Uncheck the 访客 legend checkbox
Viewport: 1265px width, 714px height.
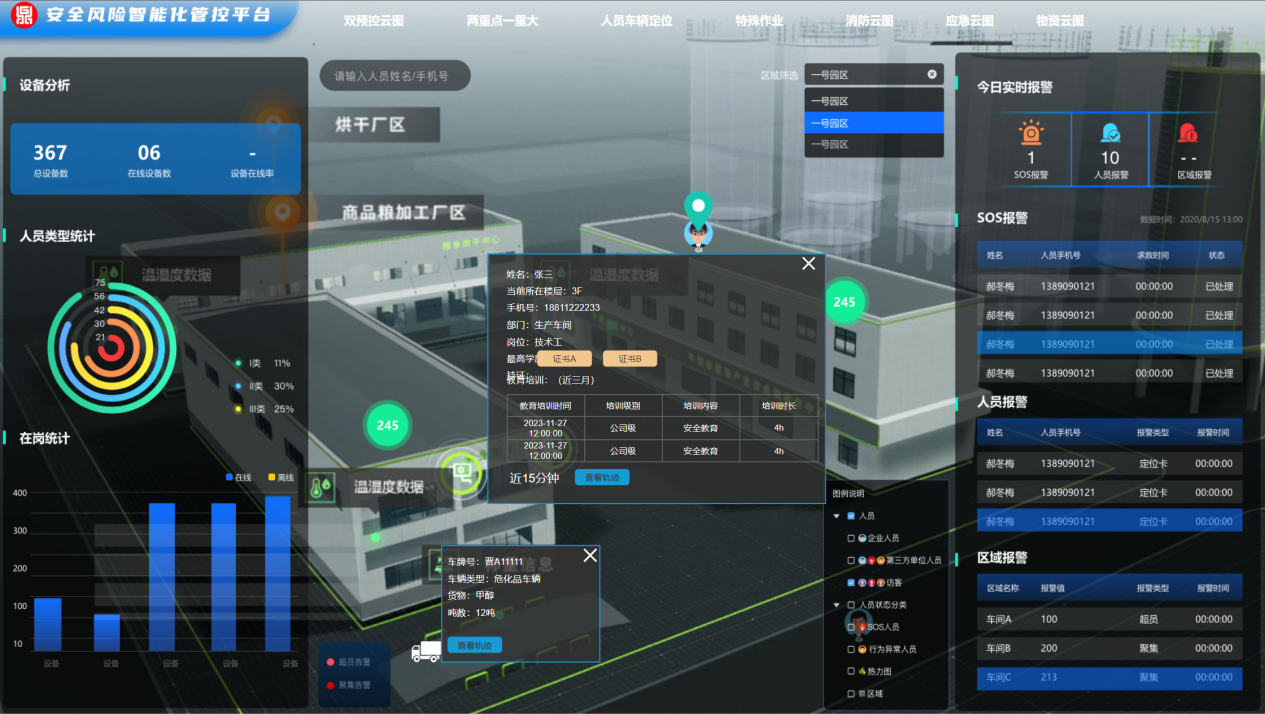tap(851, 582)
